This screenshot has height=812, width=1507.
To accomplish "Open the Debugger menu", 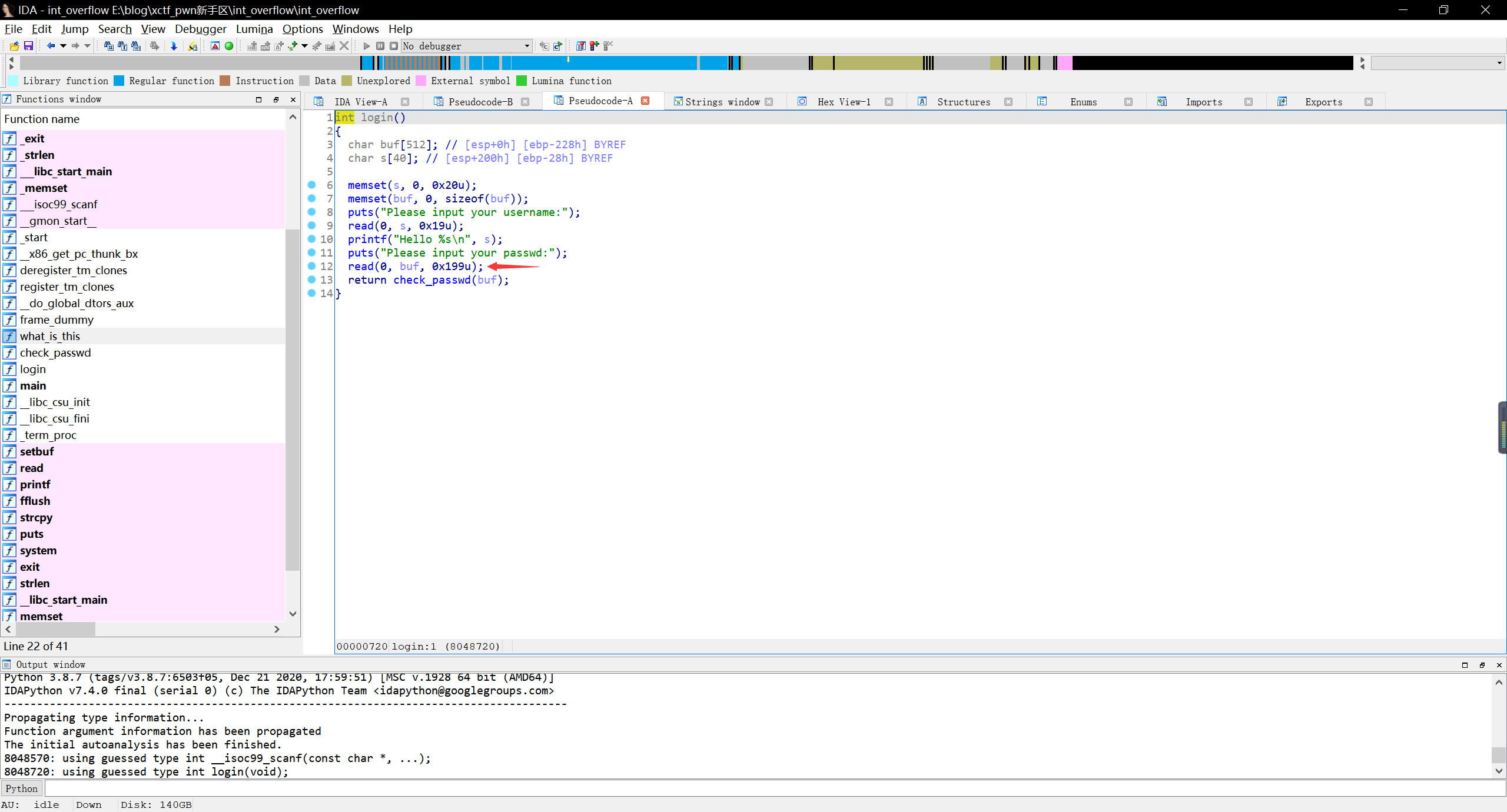I will 200,29.
